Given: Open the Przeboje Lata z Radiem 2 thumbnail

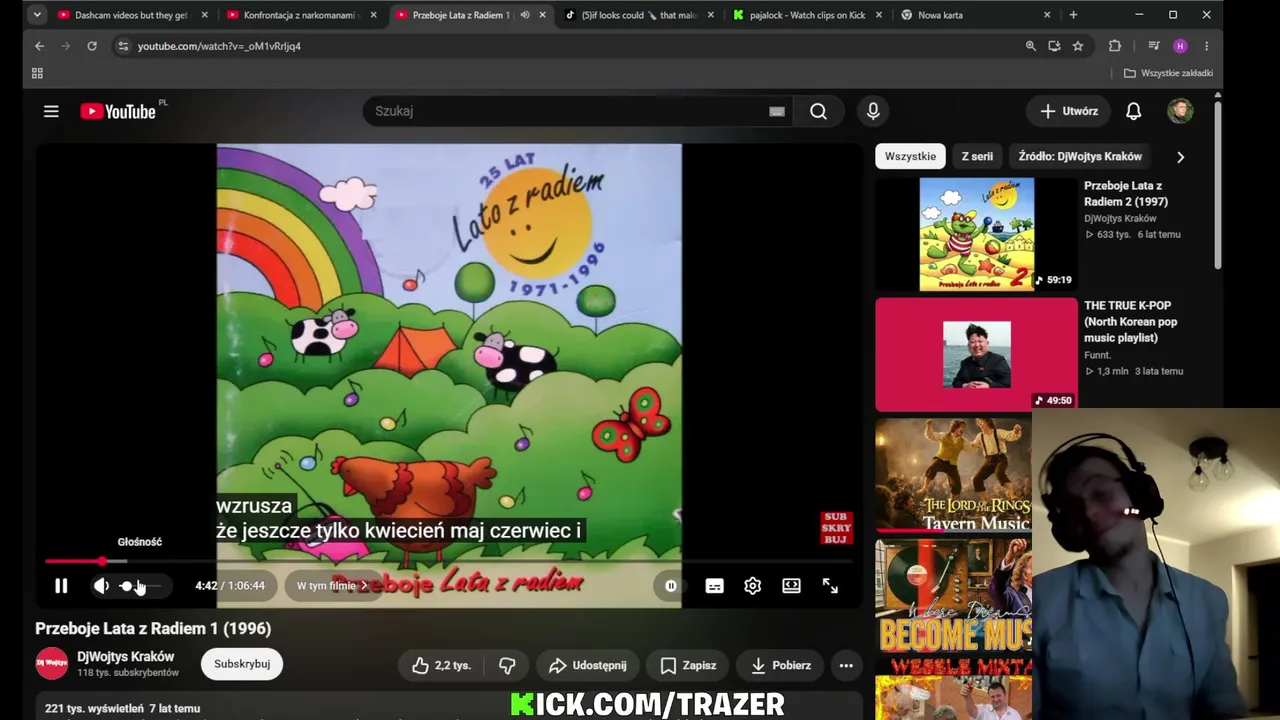Looking at the screenshot, I should [x=977, y=235].
